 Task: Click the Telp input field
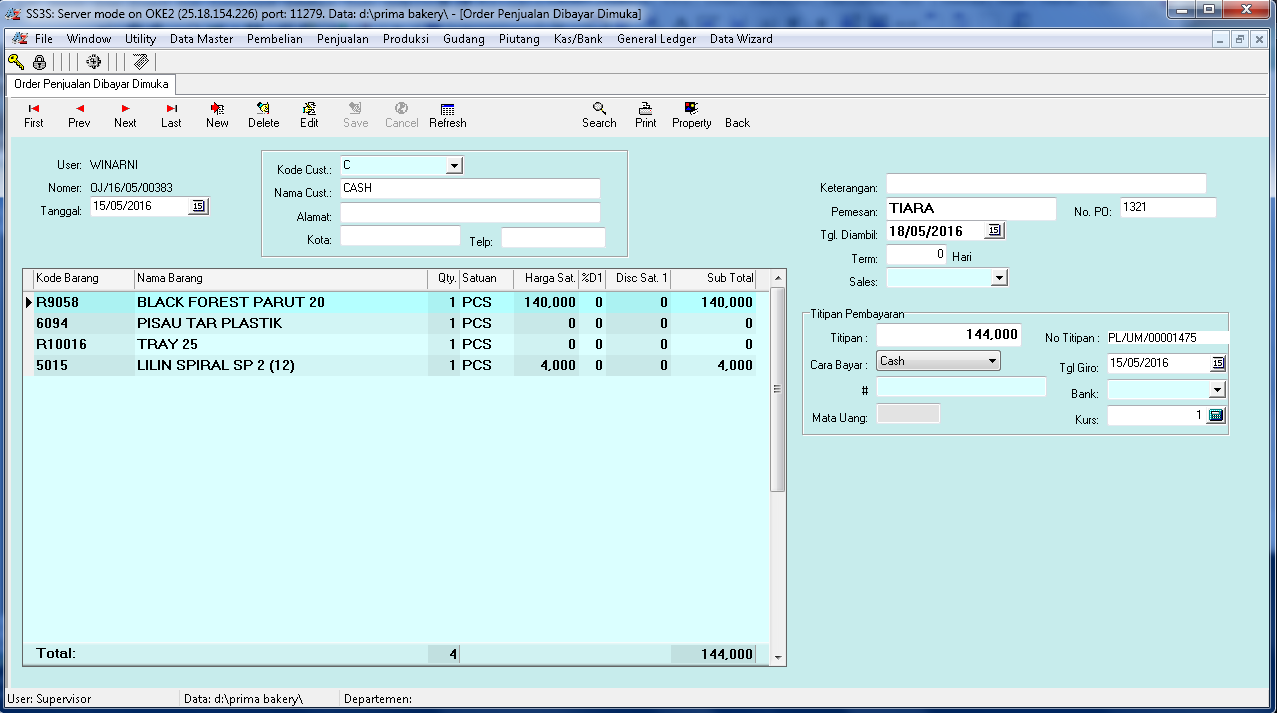pos(553,238)
